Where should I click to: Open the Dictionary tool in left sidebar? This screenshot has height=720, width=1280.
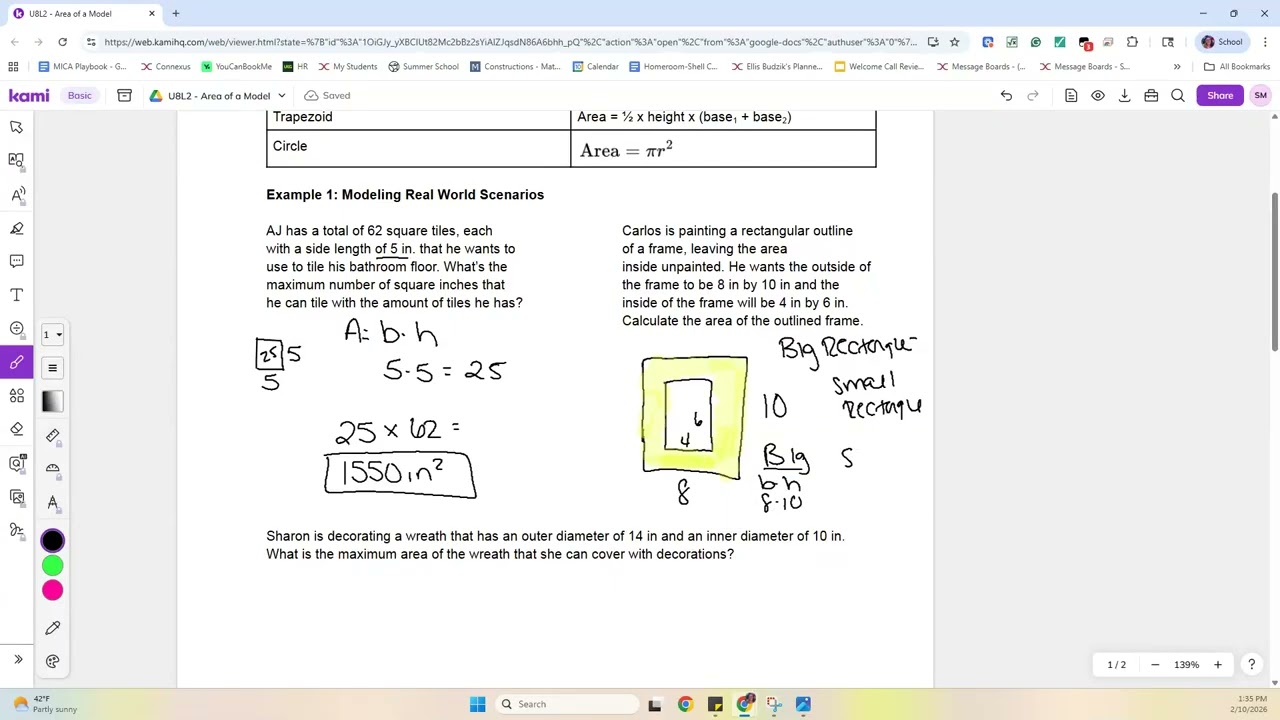point(17,160)
